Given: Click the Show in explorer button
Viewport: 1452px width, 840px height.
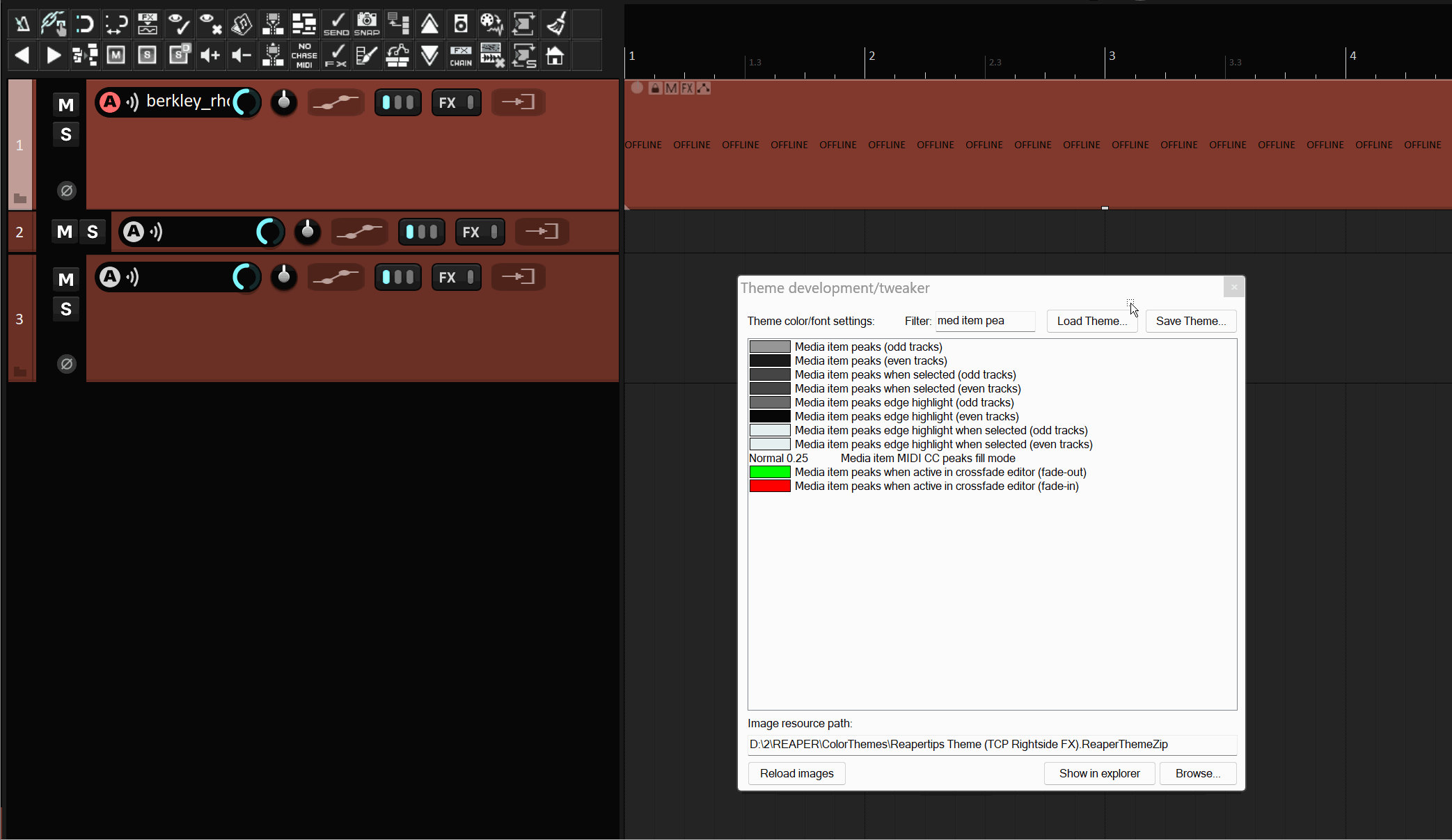Looking at the screenshot, I should tap(1099, 773).
